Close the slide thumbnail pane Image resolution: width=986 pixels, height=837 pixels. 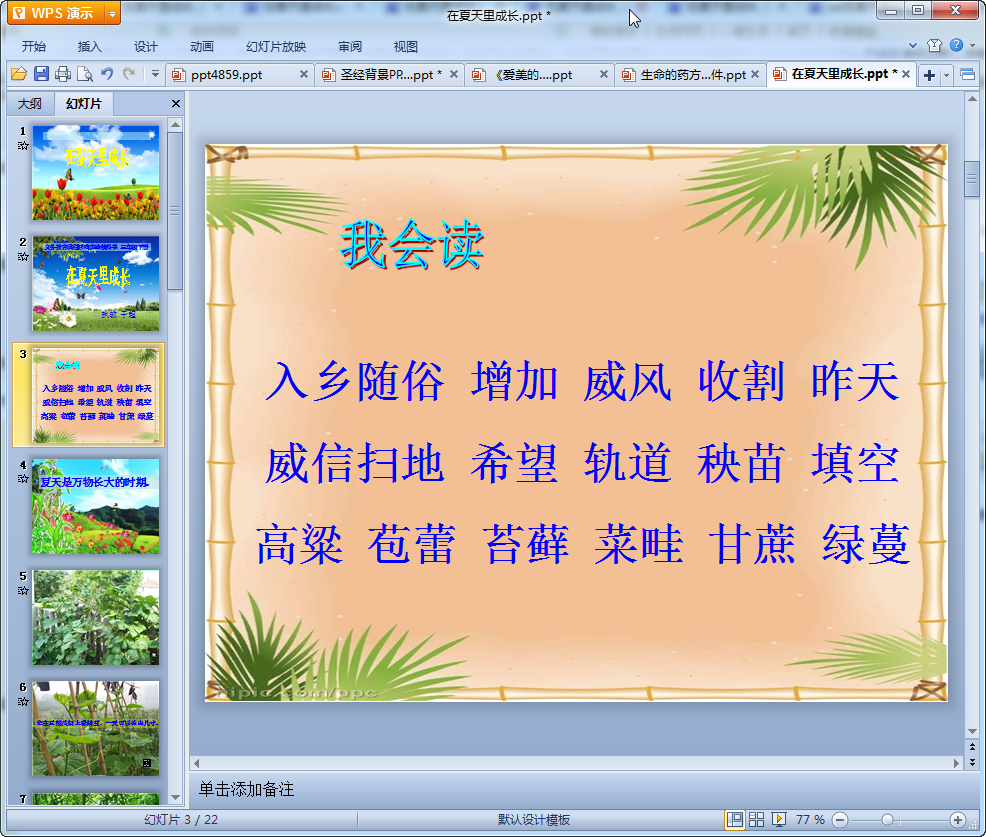(176, 104)
